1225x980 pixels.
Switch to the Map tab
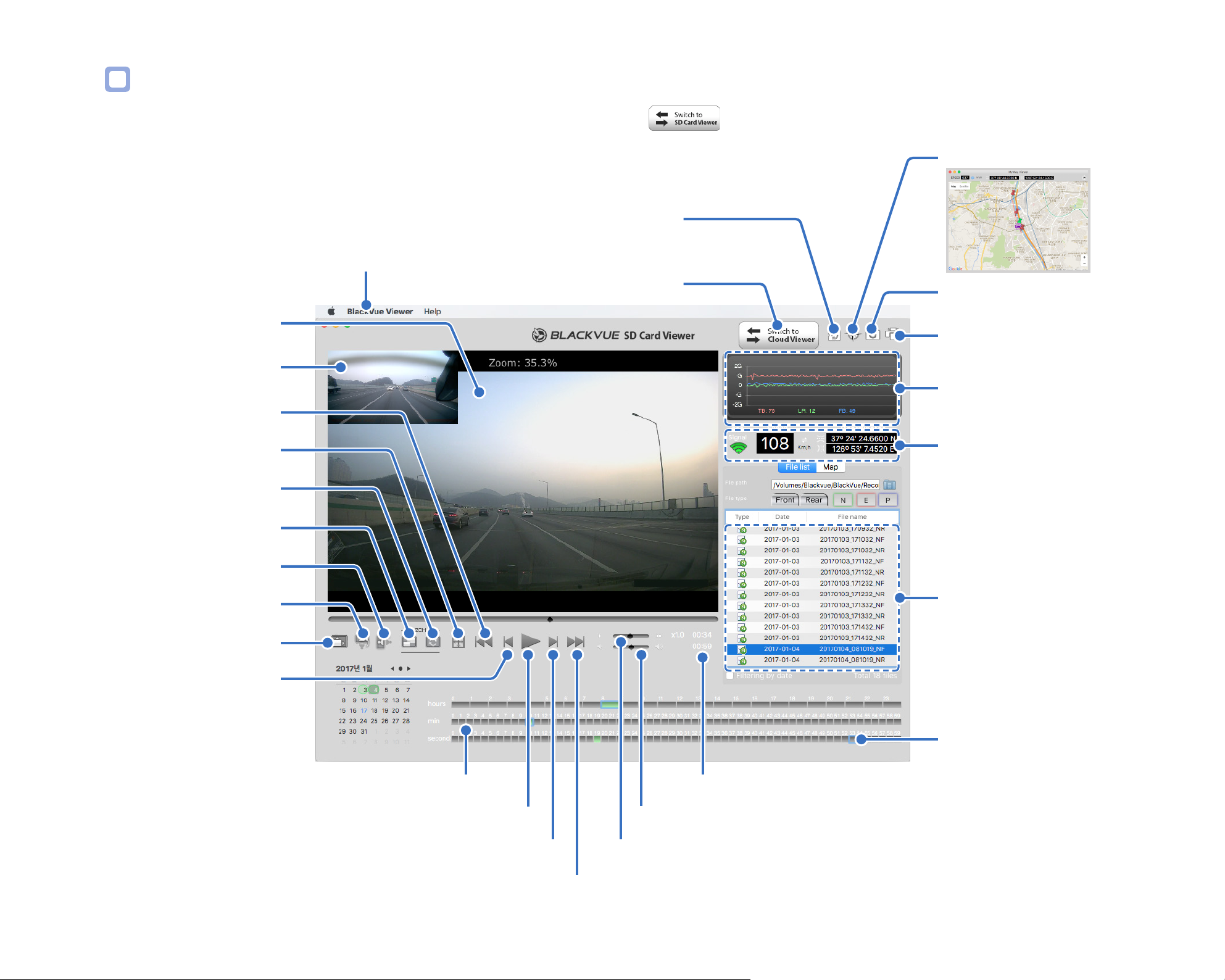pyautogui.click(x=831, y=467)
